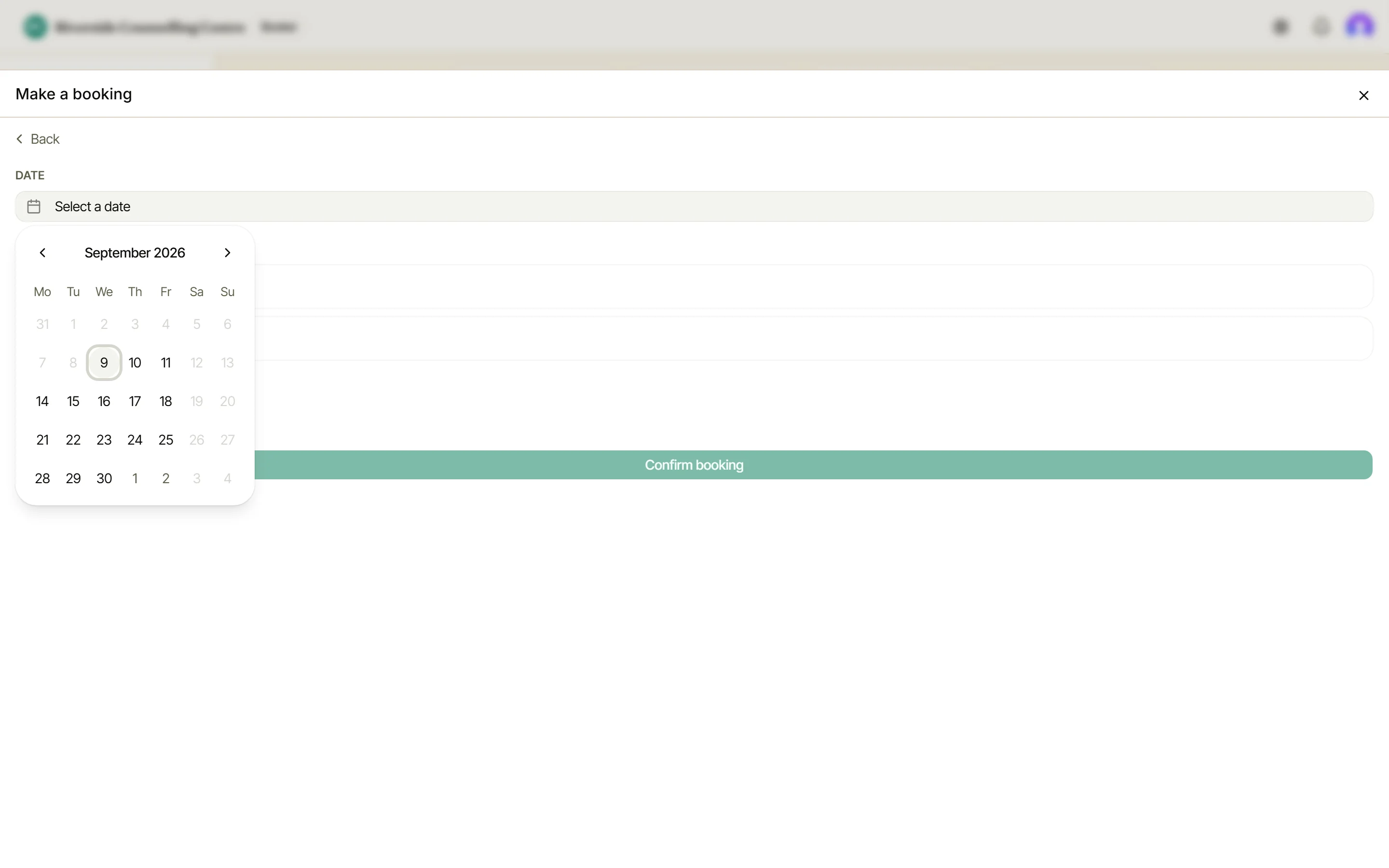Close the Make a booking dialog
1389x868 pixels.
tap(1364, 95)
